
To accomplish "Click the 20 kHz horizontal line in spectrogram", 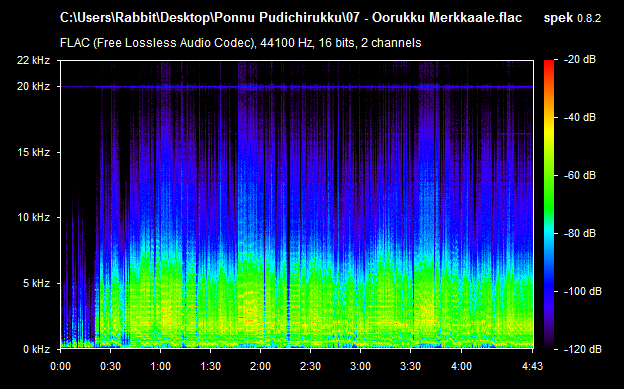I will click(297, 86).
